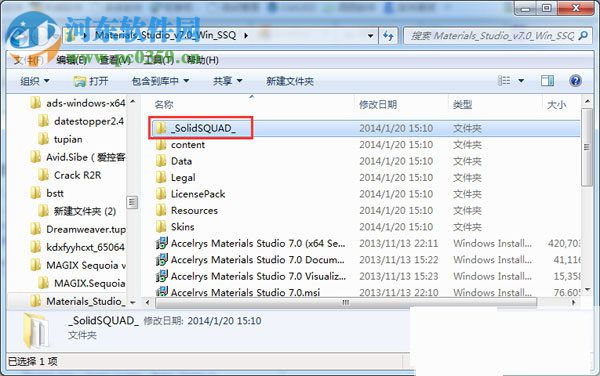The width and height of the screenshot is (600, 376).
Task: Click scroll-down arrow of file list
Action: point(587,291)
